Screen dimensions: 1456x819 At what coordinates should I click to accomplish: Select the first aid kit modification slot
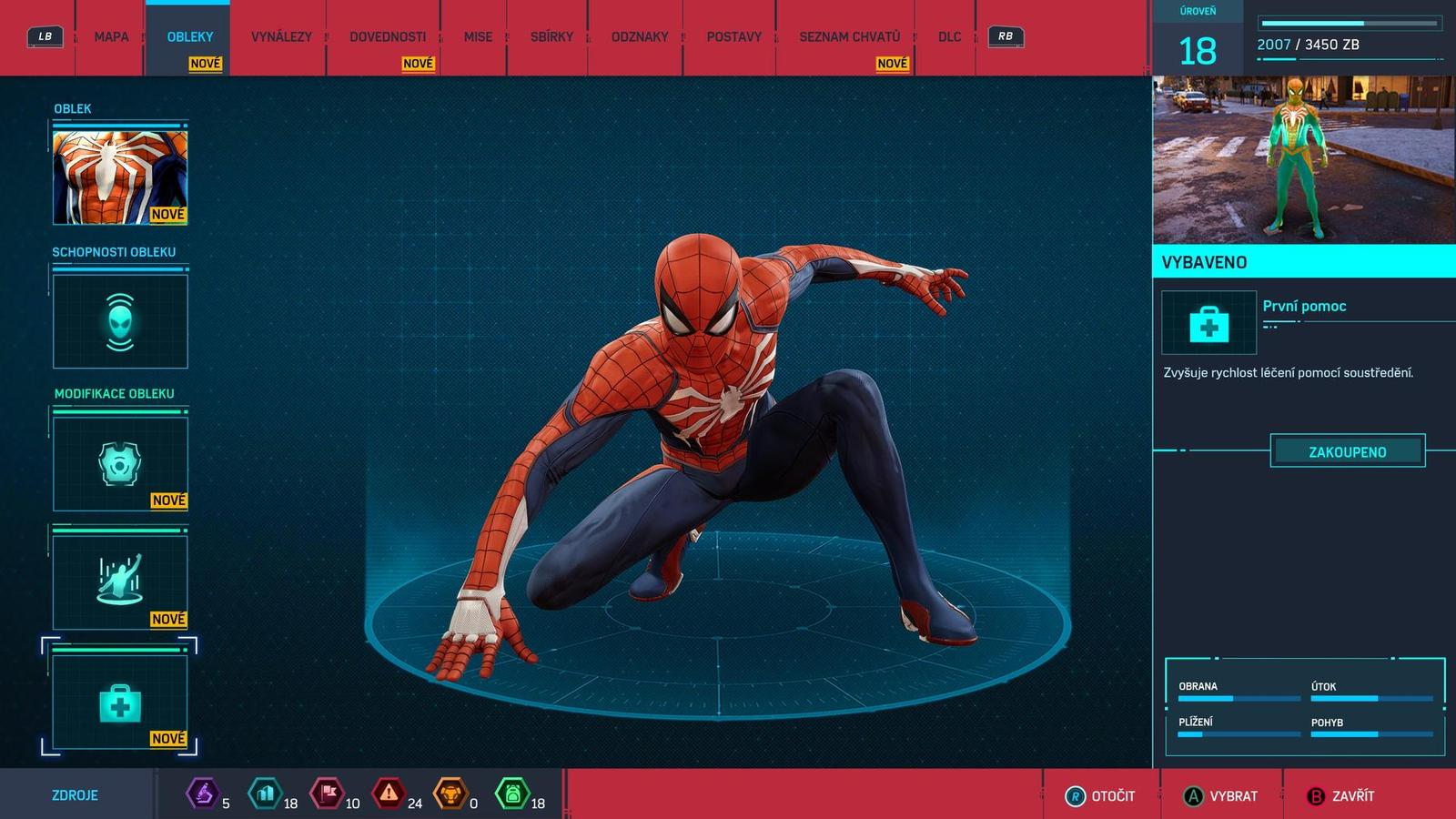(120, 703)
